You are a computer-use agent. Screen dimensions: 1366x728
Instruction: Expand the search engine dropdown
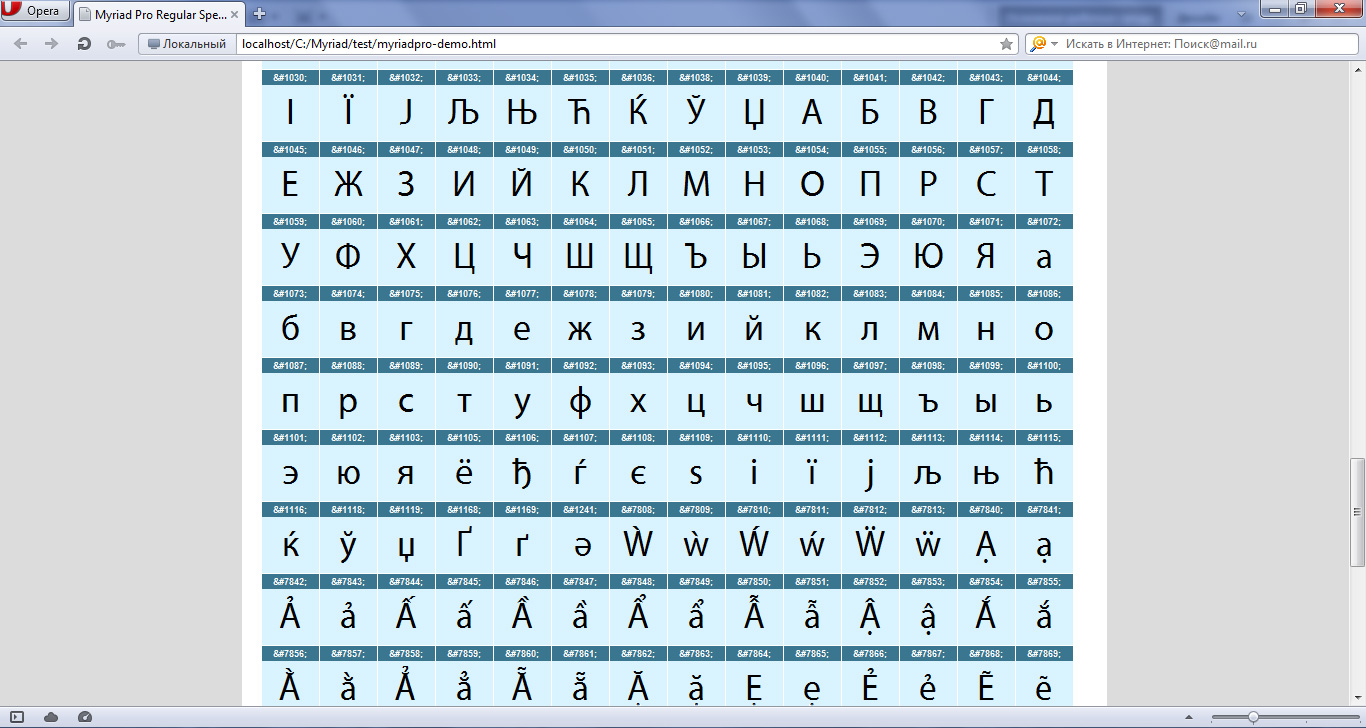pos(1054,44)
